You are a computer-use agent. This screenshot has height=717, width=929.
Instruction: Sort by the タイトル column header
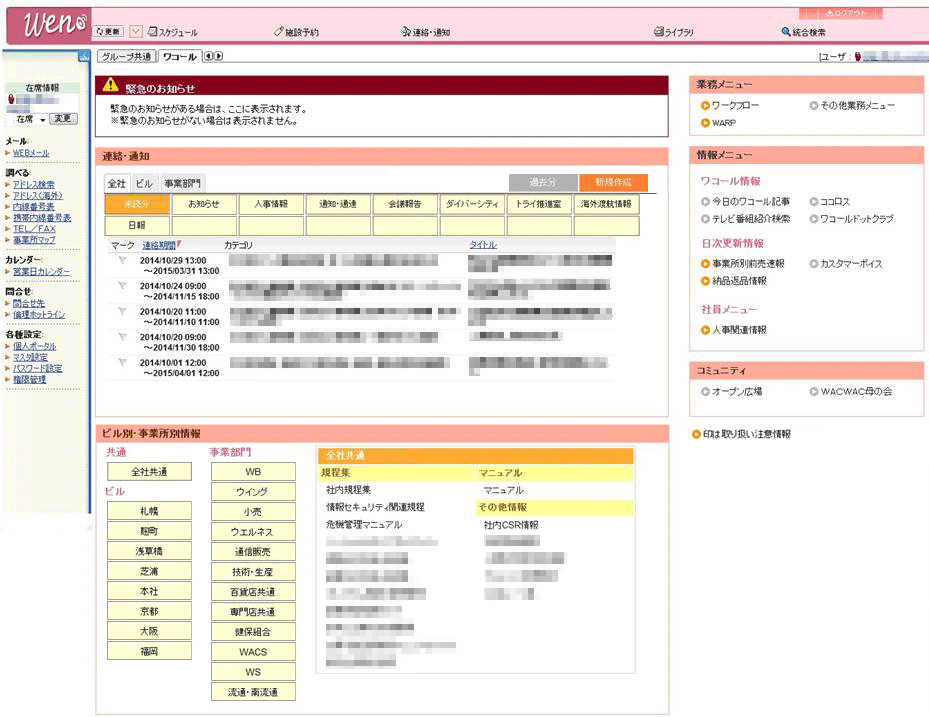click(x=483, y=245)
